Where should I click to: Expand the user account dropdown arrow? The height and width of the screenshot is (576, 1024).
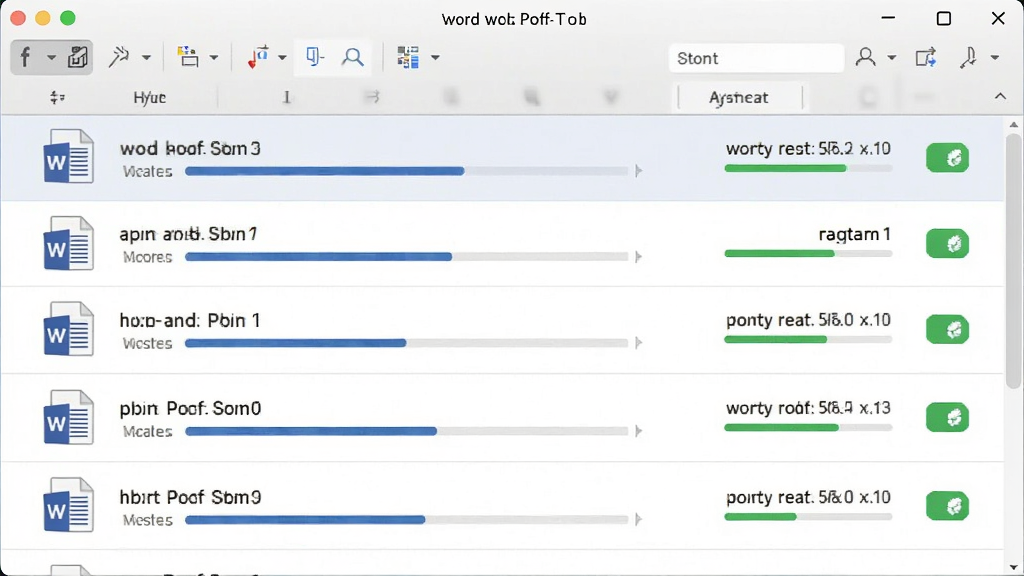(891, 58)
